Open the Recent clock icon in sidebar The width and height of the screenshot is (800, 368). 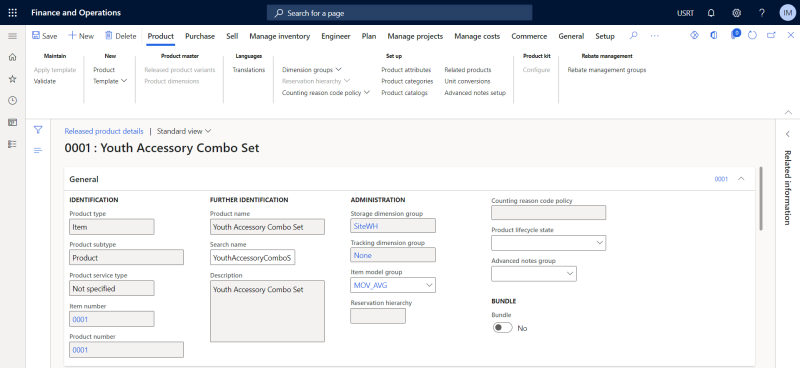coord(13,101)
